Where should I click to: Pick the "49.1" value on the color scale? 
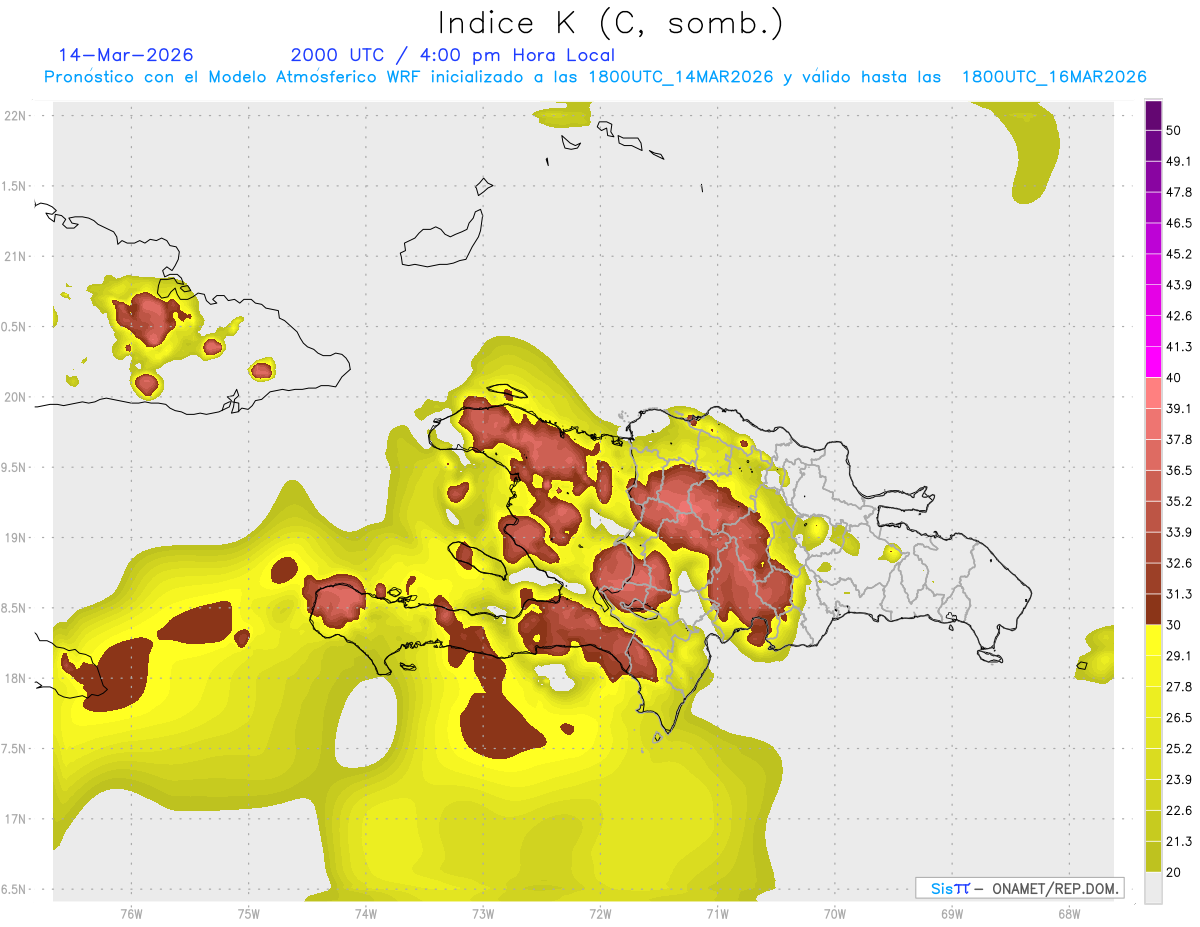pos(1179,161)
